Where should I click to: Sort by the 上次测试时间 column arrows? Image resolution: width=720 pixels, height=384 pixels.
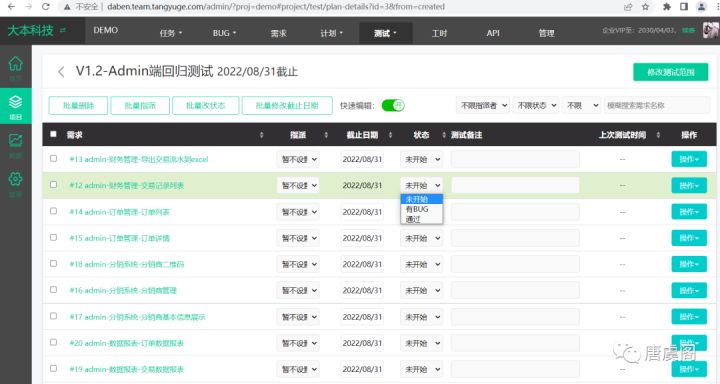click(x=658, y=135)
